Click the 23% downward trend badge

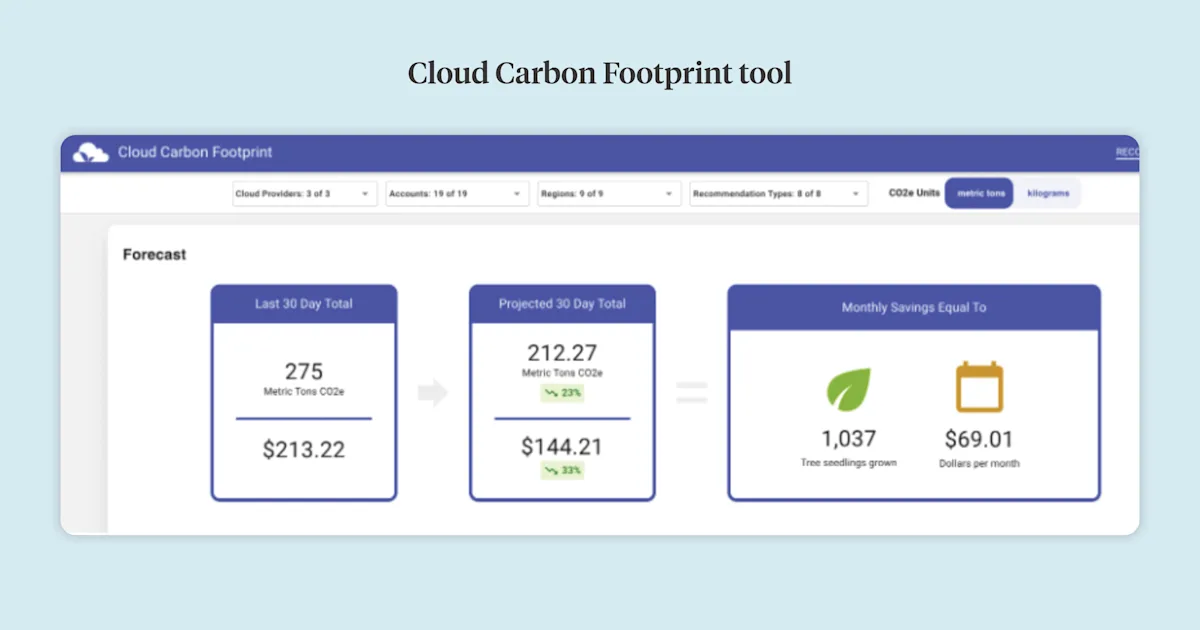point(562,393)
